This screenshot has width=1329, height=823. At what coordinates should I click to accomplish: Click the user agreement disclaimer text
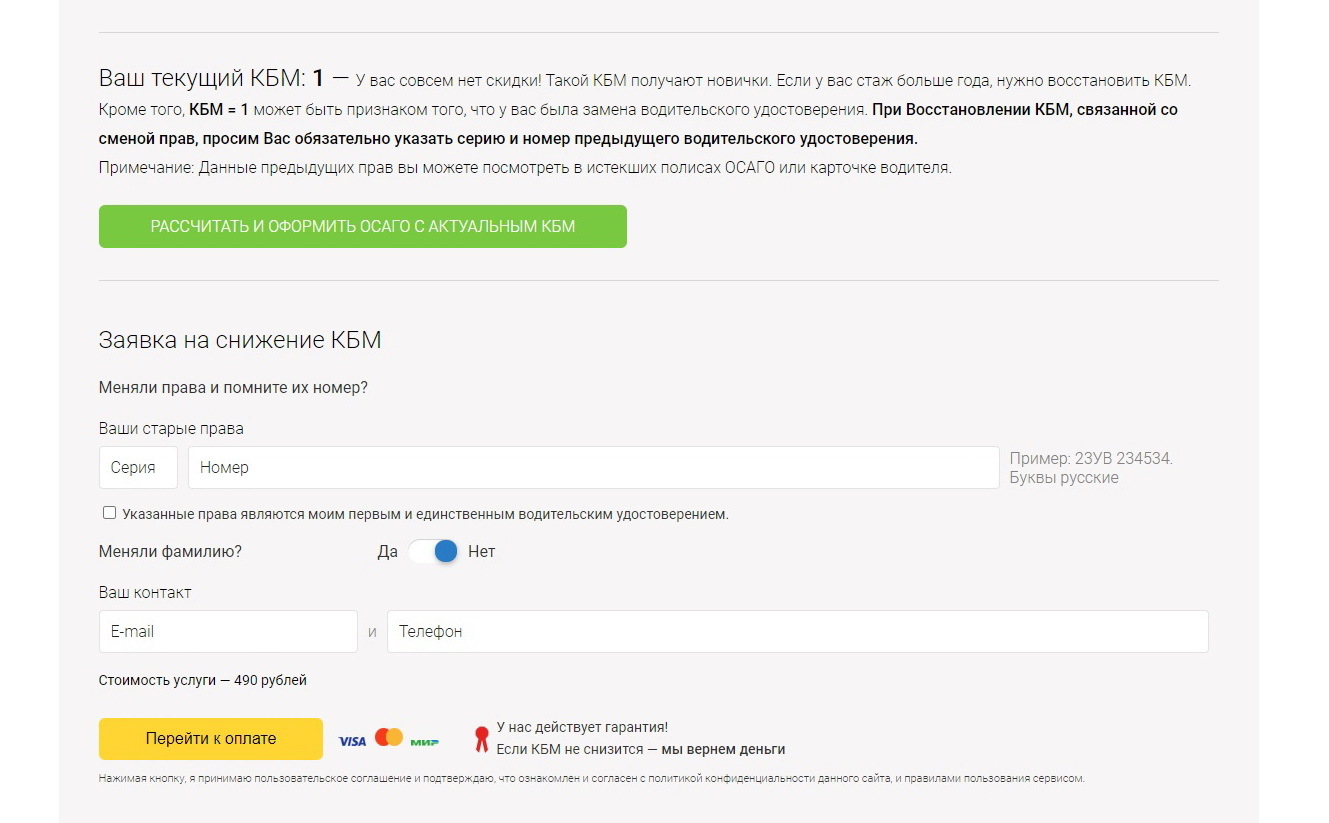pyautogui.click(x=592, y=778)
